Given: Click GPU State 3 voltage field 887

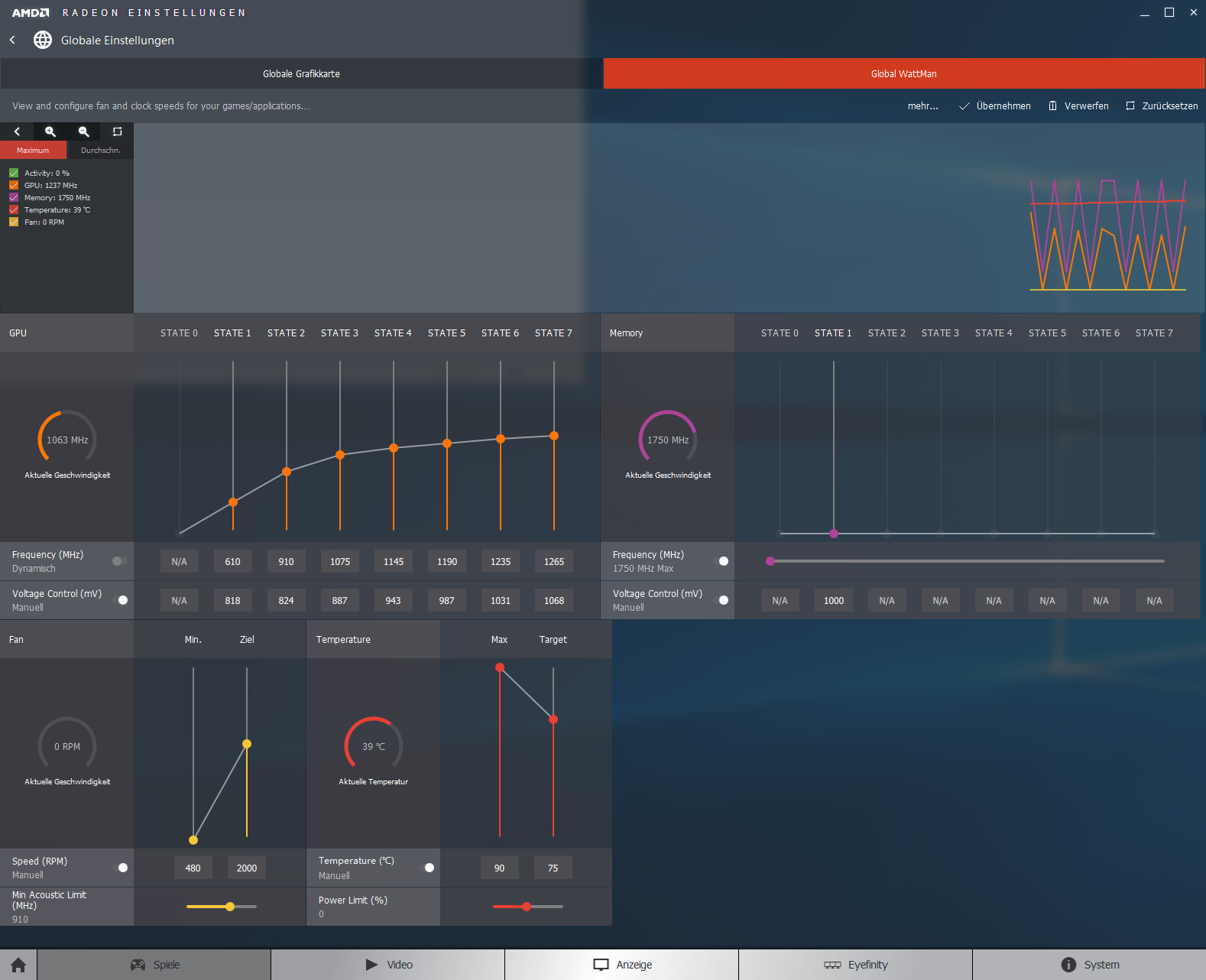Looking at the screenshot, I should (x=340, y=600).
